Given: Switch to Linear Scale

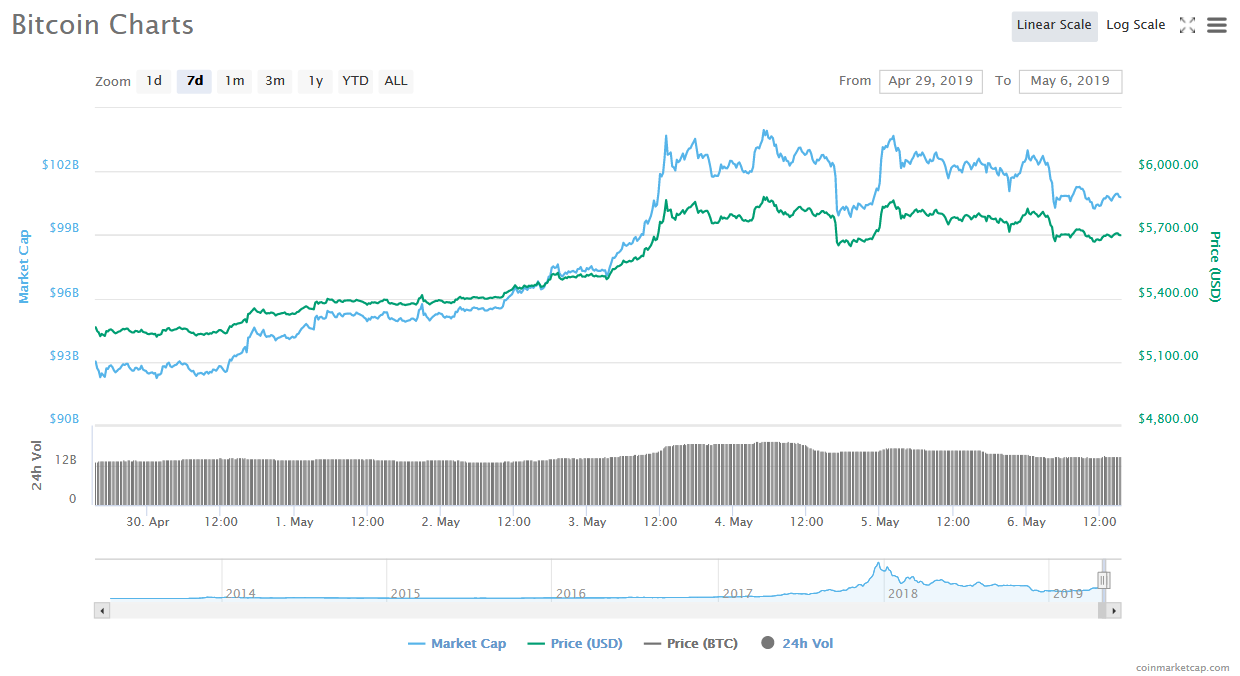Looking at the screenshot, I should pyautogui.click(x=1054, y=26).
